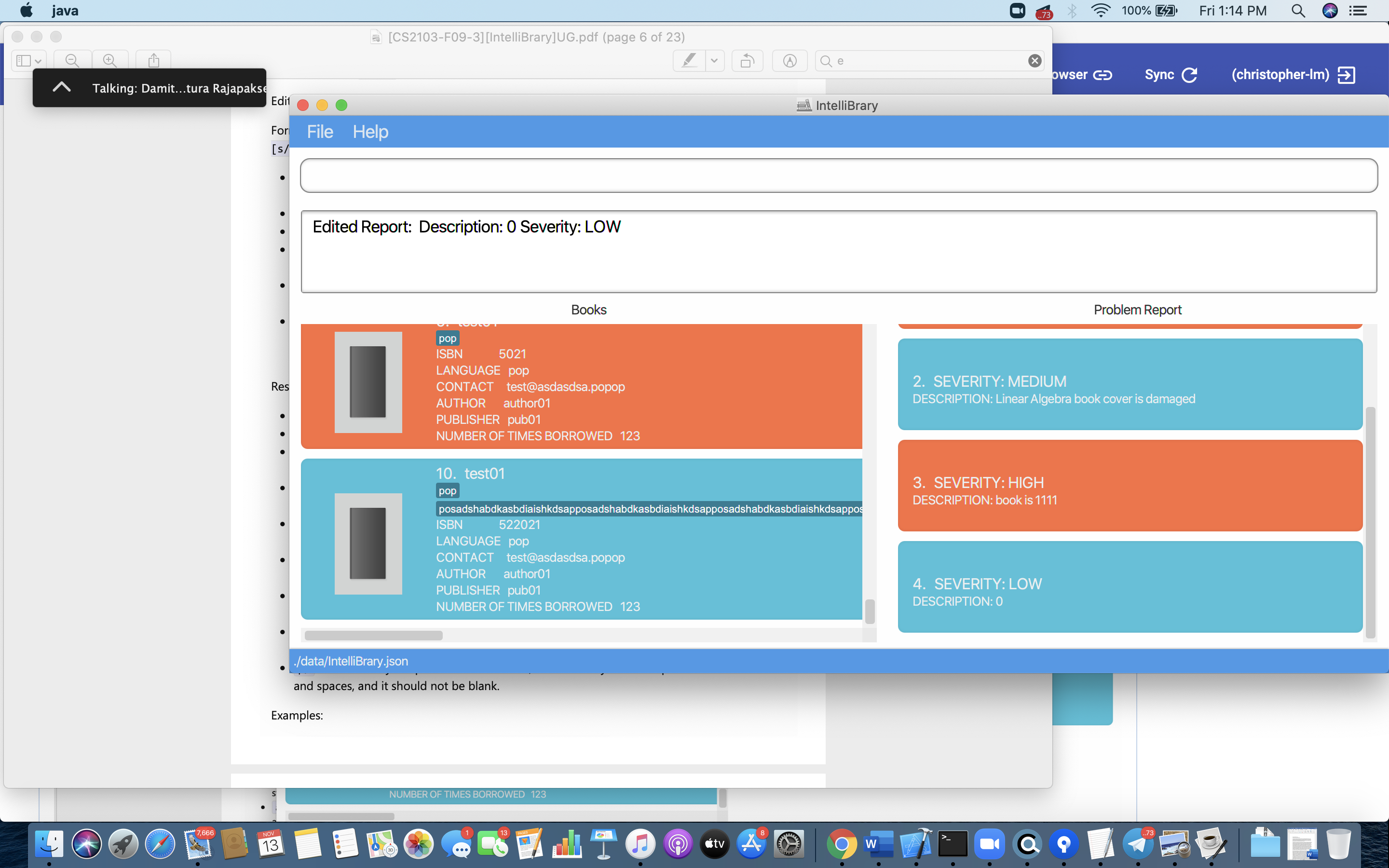Open Spotlight search in menu bar

coord(1298,10)
